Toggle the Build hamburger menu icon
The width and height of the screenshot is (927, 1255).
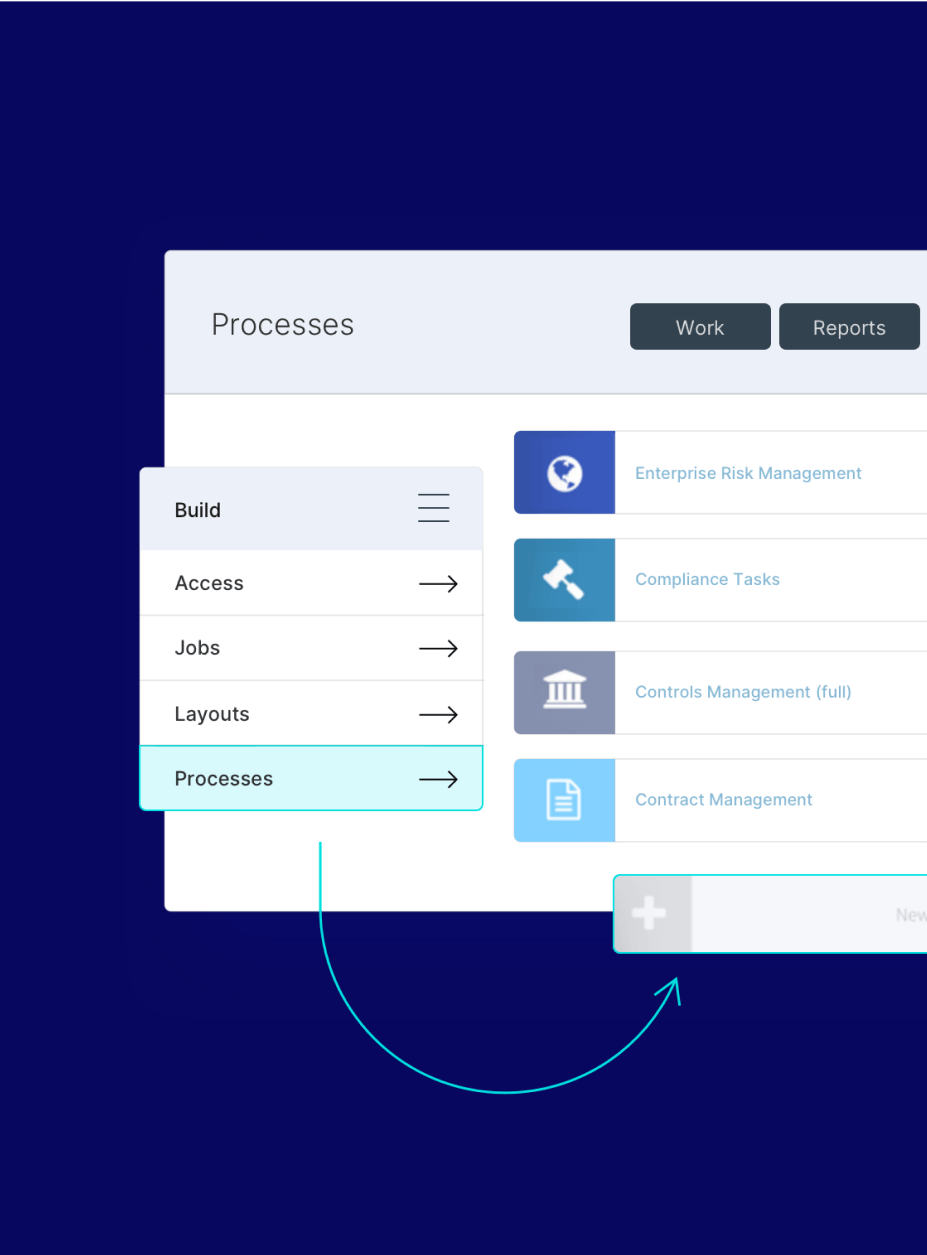(x=434, y=508)
